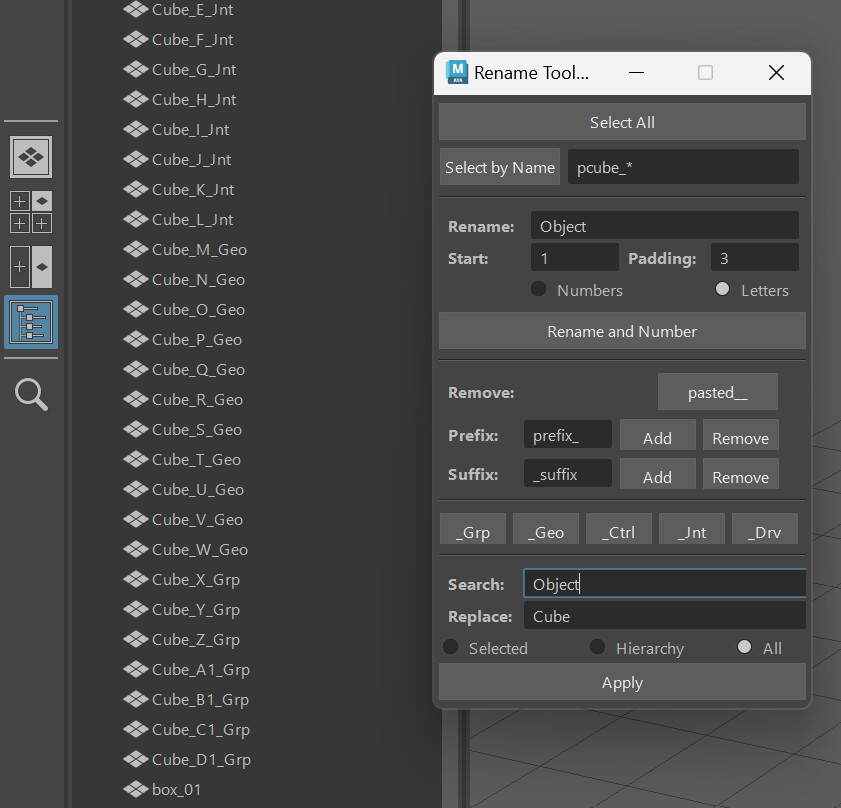Click the diamond node icon beside Cube_M_Geo
The image size is (841, 808).
tap(136, 249)
